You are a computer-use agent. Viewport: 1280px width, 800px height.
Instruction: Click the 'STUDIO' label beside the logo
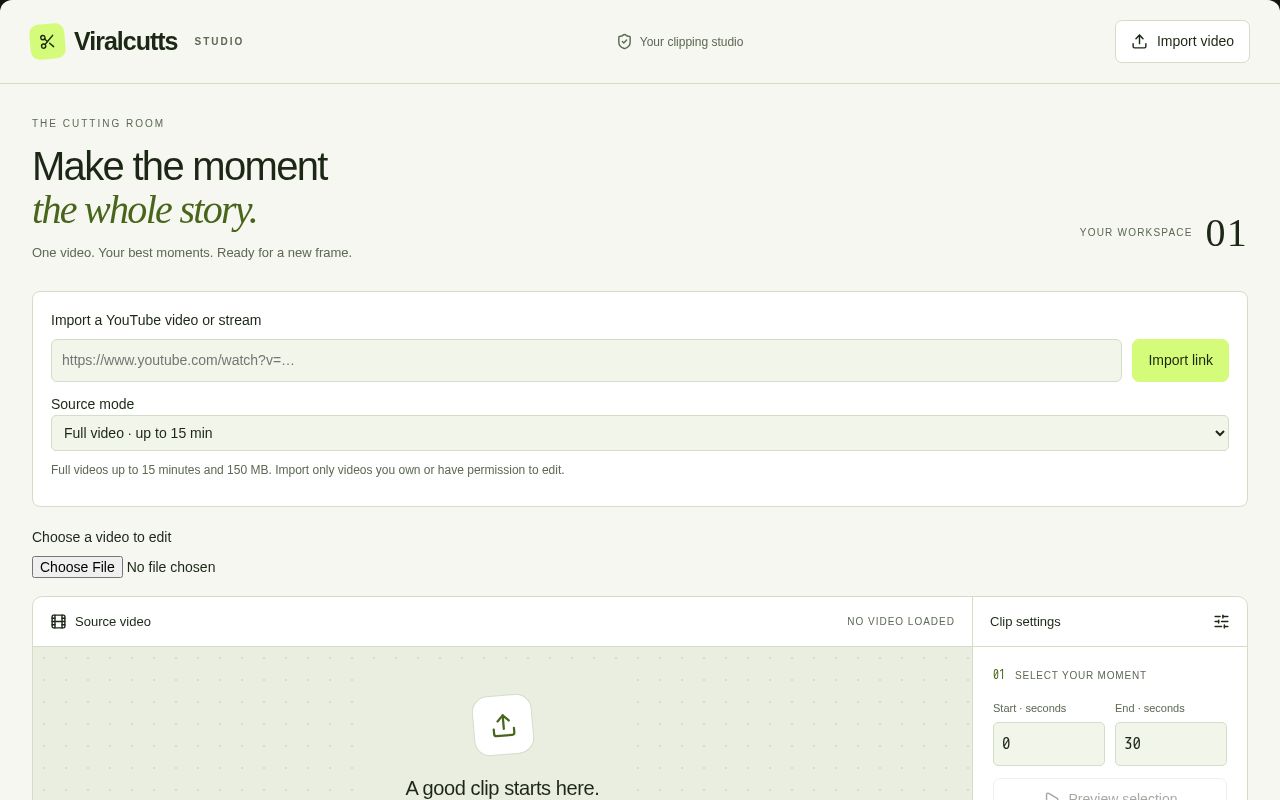tap(219, 42)
